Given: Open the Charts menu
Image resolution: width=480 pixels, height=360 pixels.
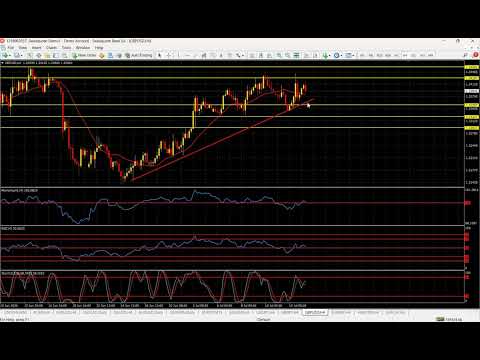Looking at the screenshot, I should (x=51, y=48).
